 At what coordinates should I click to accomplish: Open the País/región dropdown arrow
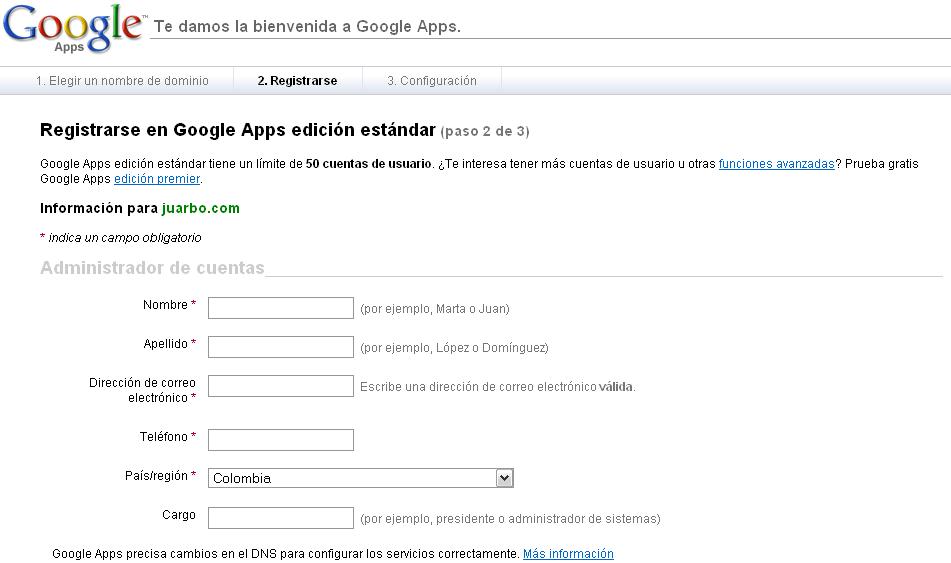(x=504, y=478)
